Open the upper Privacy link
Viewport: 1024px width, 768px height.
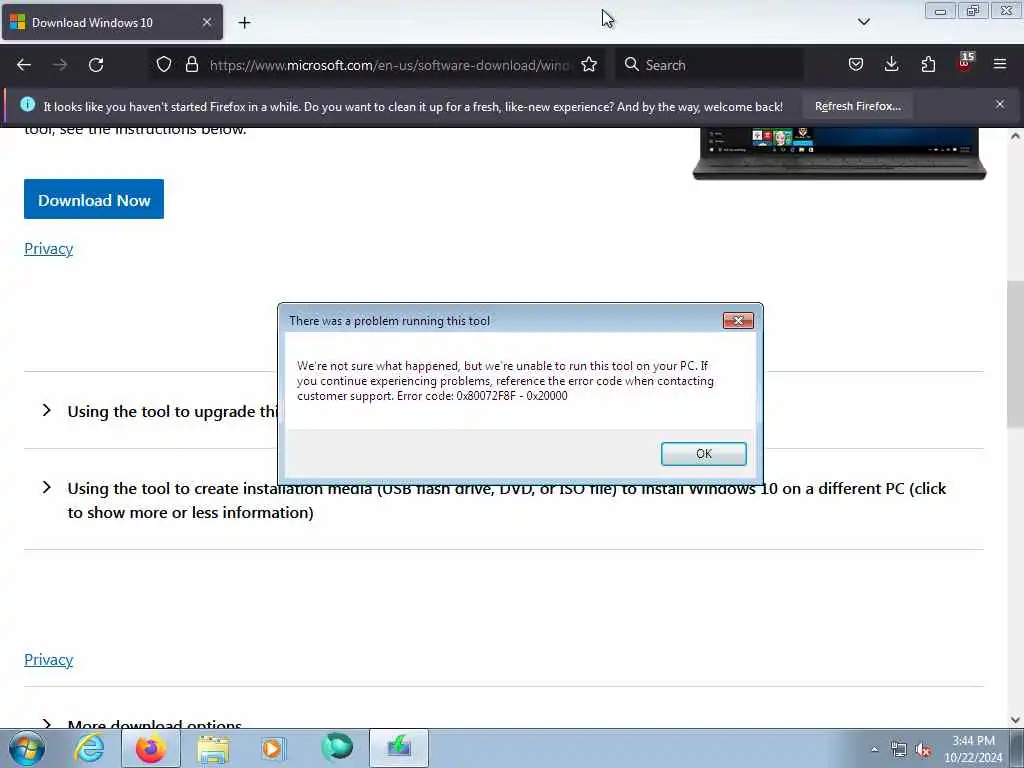tap(48, 249)
